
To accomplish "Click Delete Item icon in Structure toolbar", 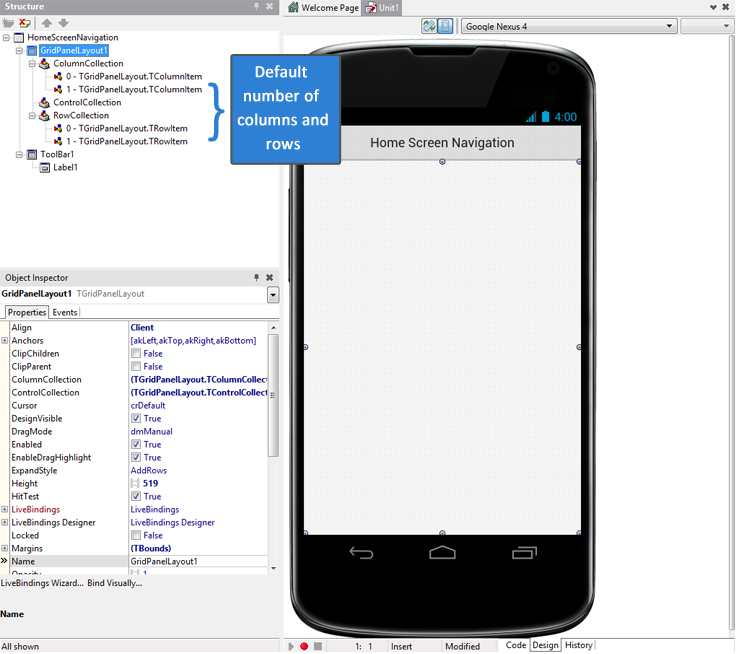I will 24,23.
